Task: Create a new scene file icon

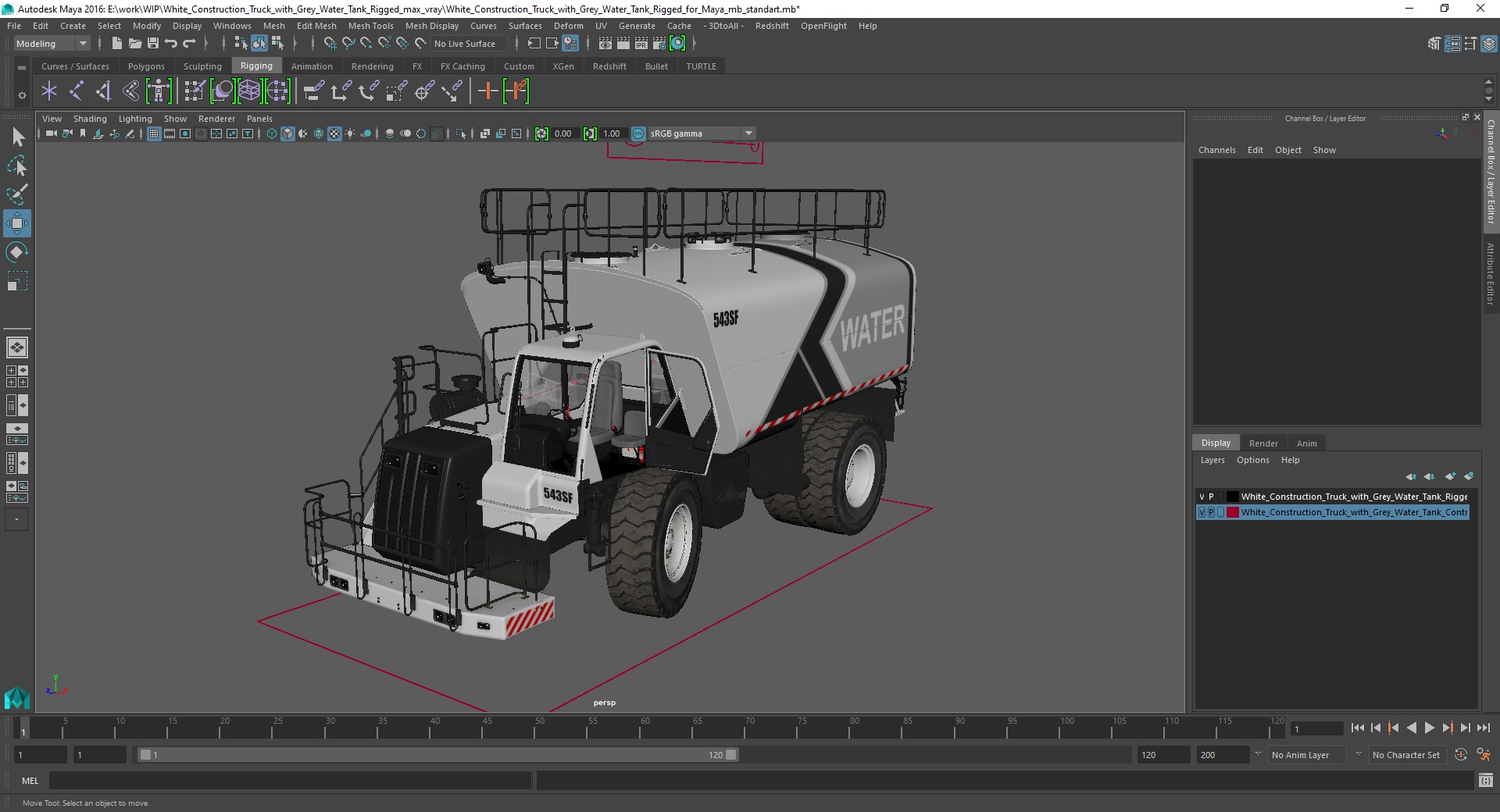Action: [117, 44]
